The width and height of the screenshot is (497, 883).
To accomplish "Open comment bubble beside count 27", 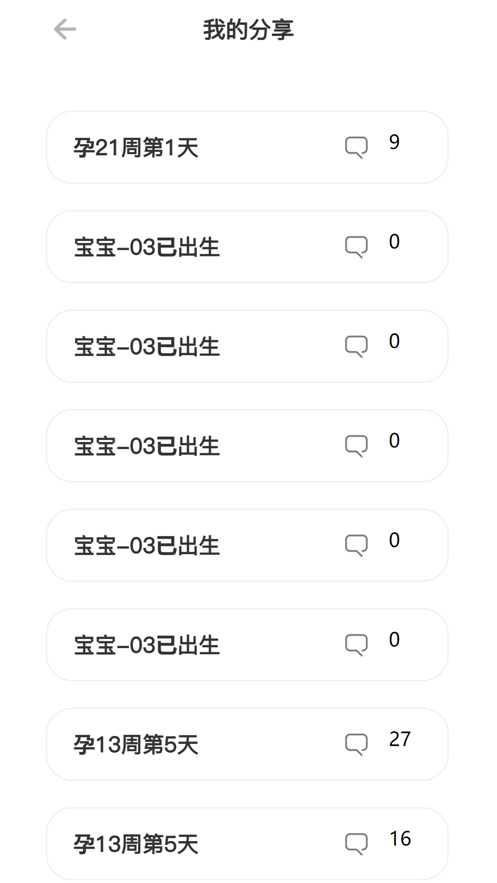I will (356, 744).
